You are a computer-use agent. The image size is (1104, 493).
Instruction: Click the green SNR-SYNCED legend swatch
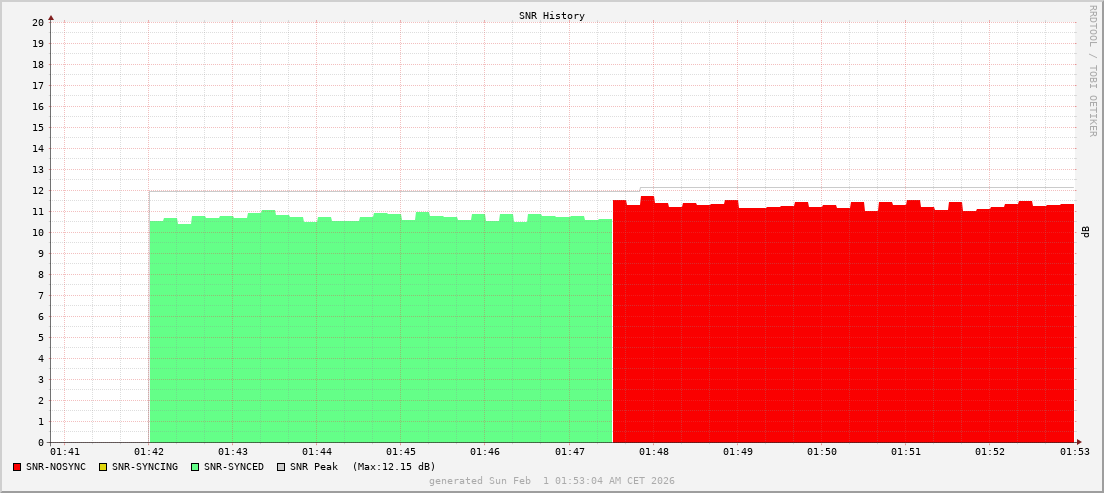[x=195, y=467]
